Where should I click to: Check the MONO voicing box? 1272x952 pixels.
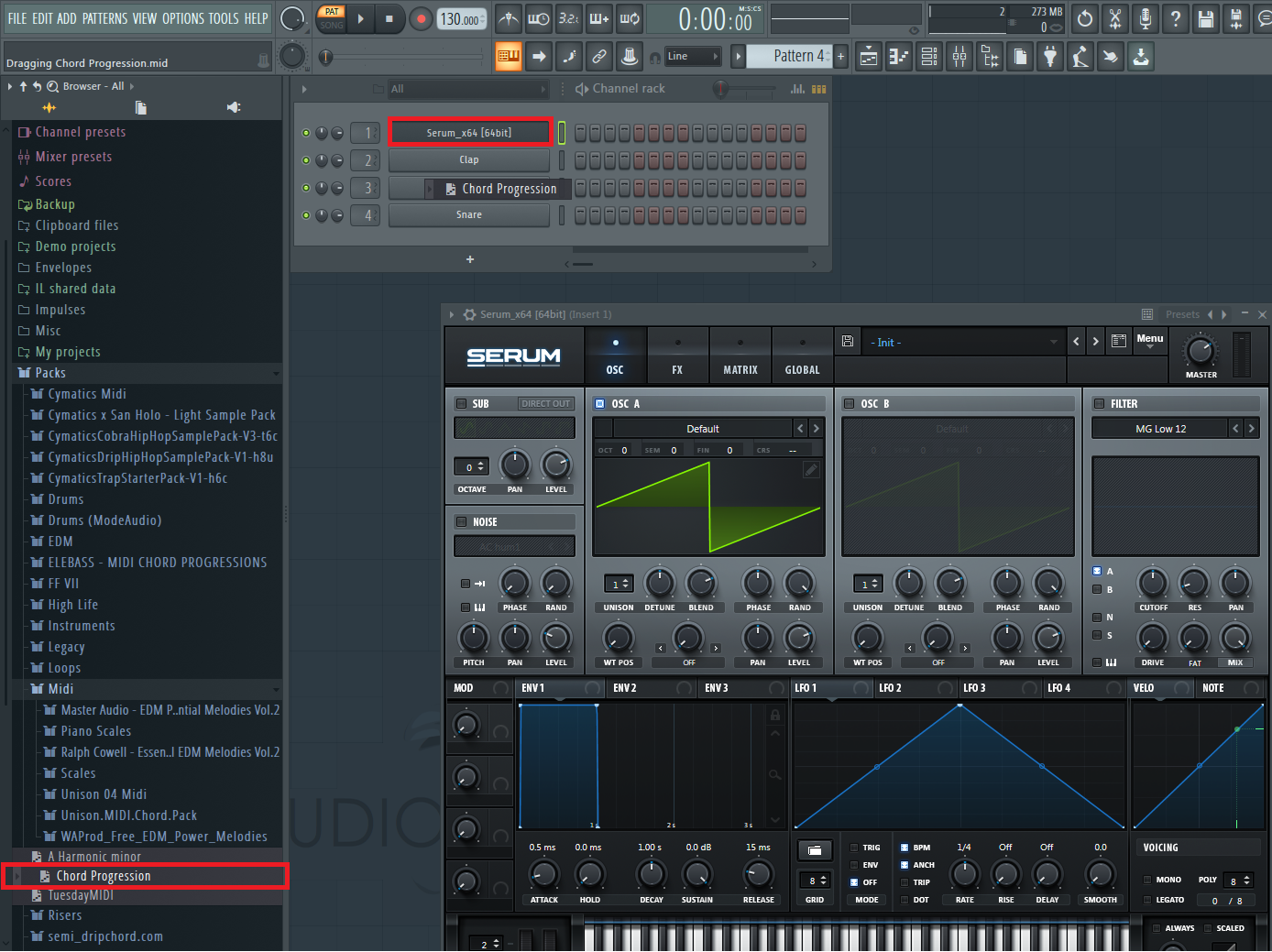pos(1147,880)
